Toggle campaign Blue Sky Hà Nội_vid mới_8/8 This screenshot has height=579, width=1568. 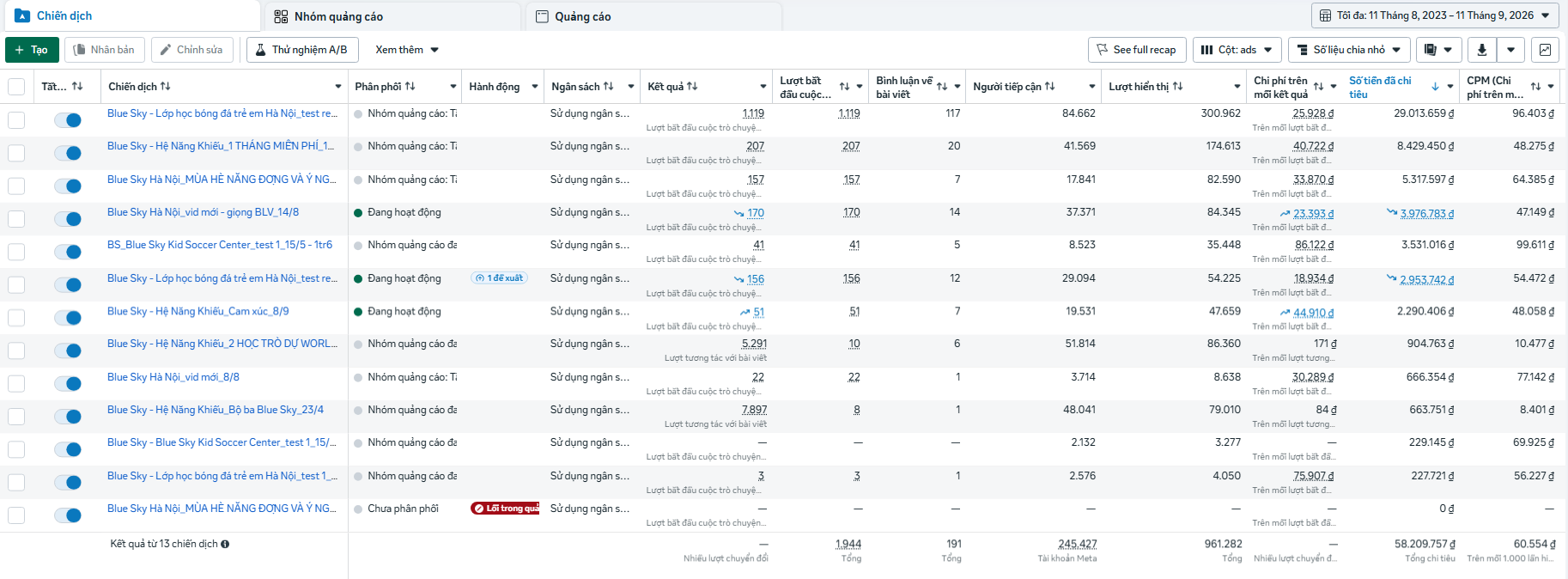tap(68, 384)
